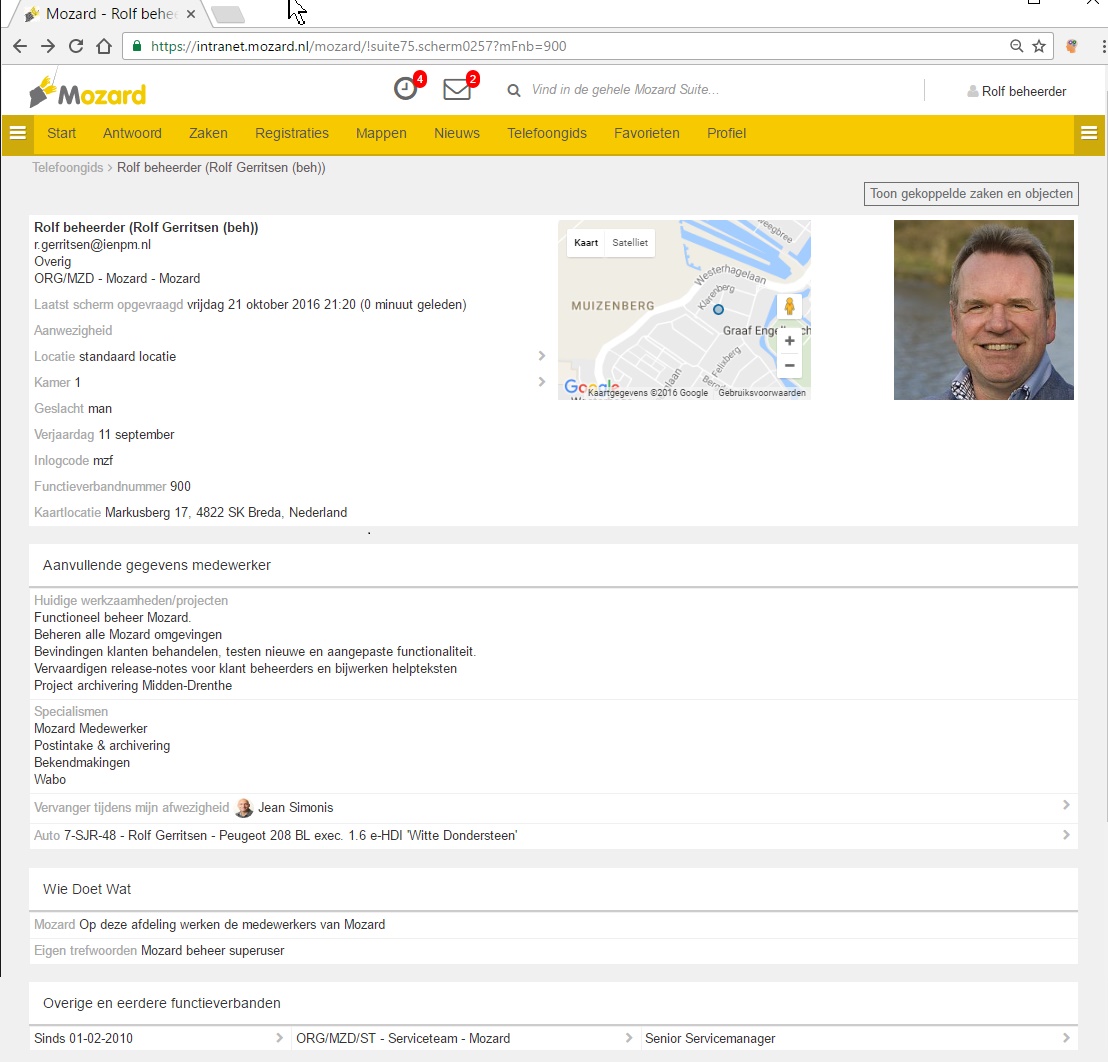Open the Antwoord menu item
This screenshot has height=1062, width=1108.
click(132, 133)
